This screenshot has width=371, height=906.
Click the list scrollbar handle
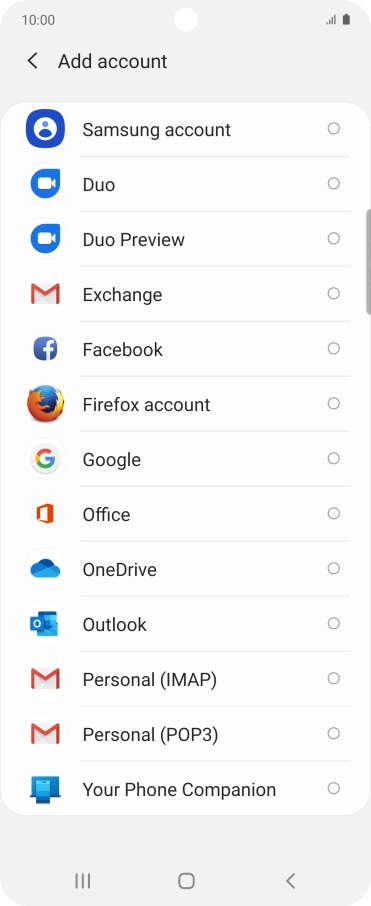(x=368, y=262)
